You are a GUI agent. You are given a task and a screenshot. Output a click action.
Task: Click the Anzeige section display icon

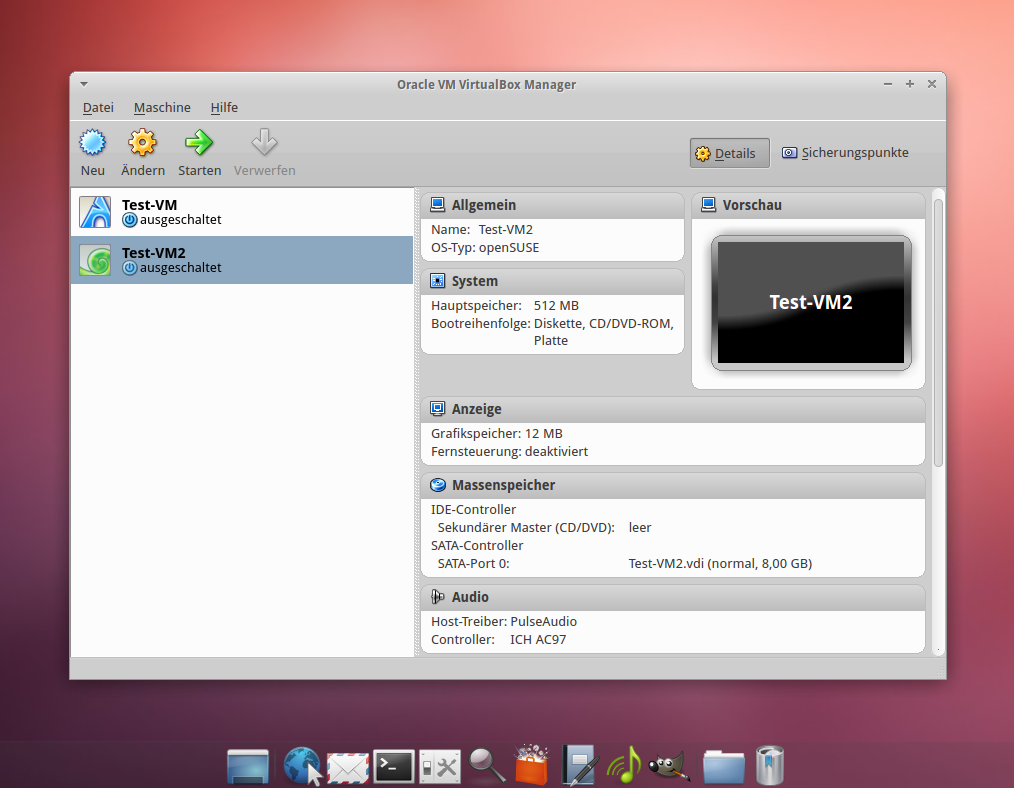tap(438, 409)
